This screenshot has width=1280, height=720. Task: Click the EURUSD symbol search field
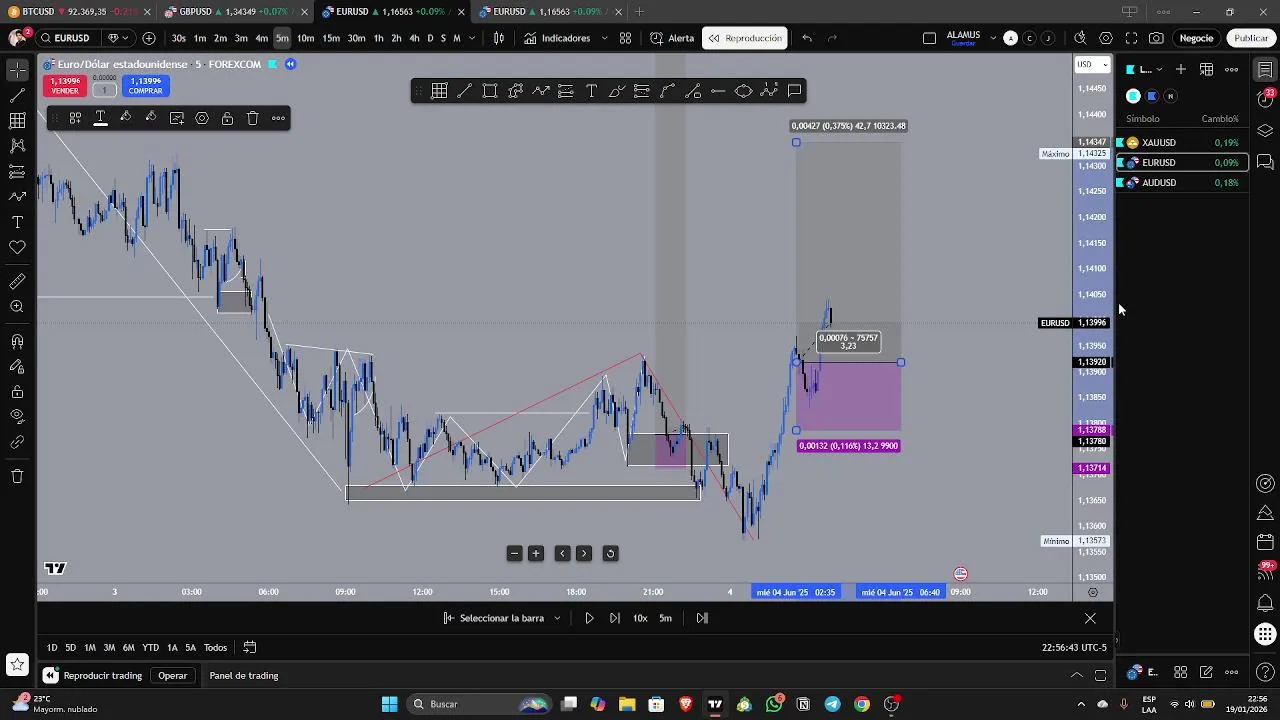pyautogui.click(x=72, y=38)
